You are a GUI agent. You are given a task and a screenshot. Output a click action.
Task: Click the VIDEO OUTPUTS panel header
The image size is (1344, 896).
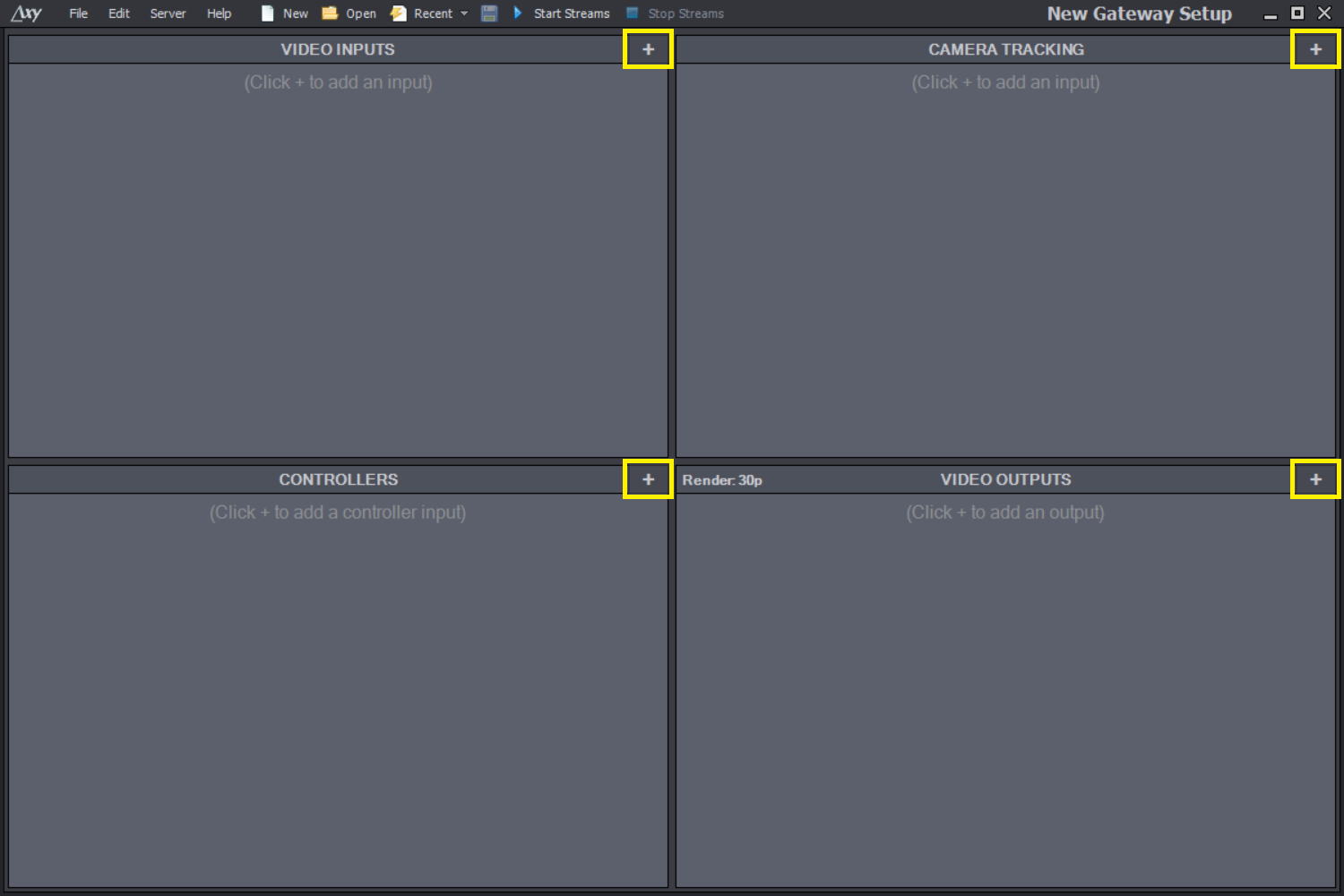point(1006,479)
